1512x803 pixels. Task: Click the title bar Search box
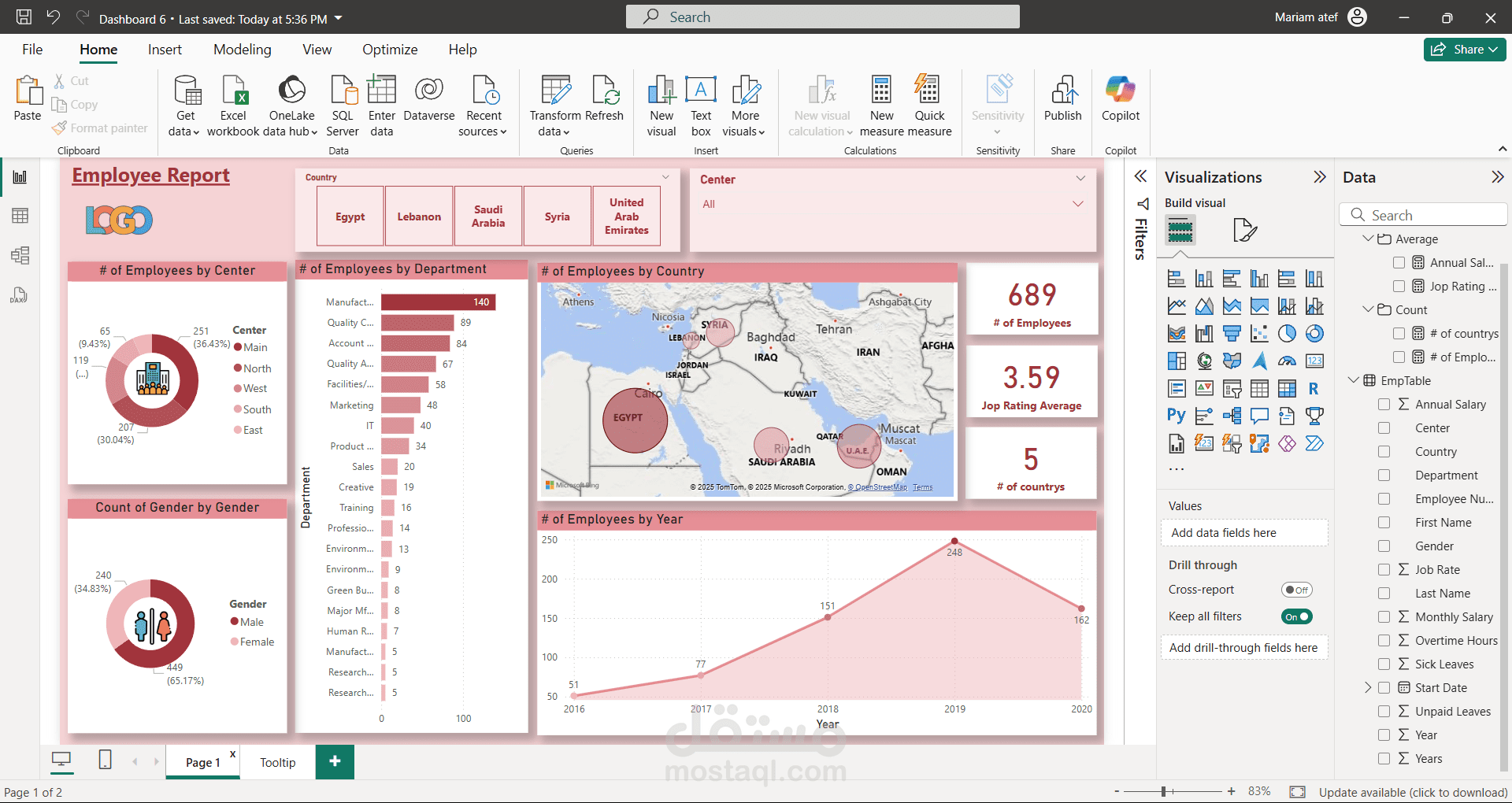tap(822, 17)
